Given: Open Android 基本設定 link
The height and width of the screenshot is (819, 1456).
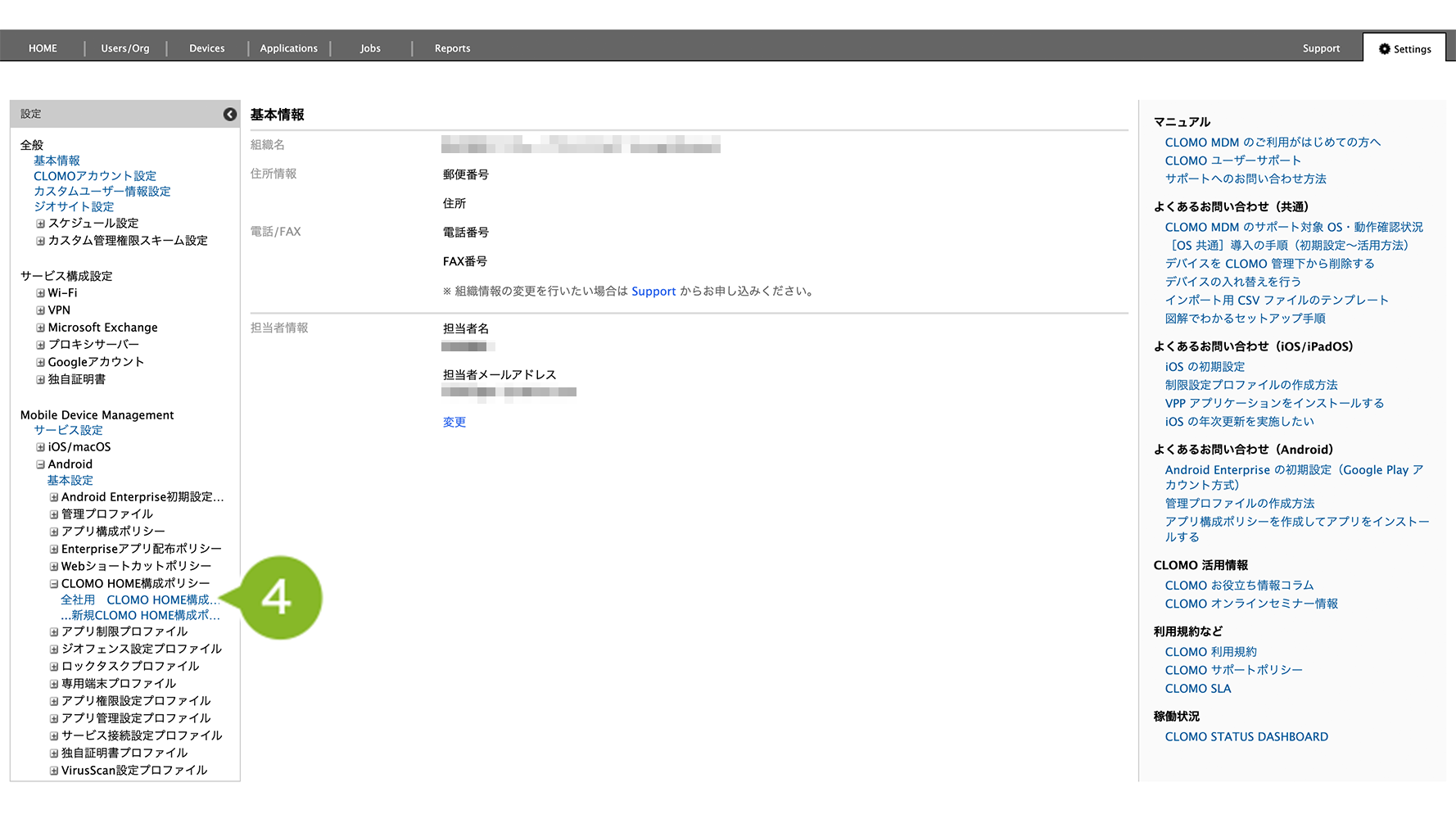Looking at the screenshot, I should tap(70, 481).
